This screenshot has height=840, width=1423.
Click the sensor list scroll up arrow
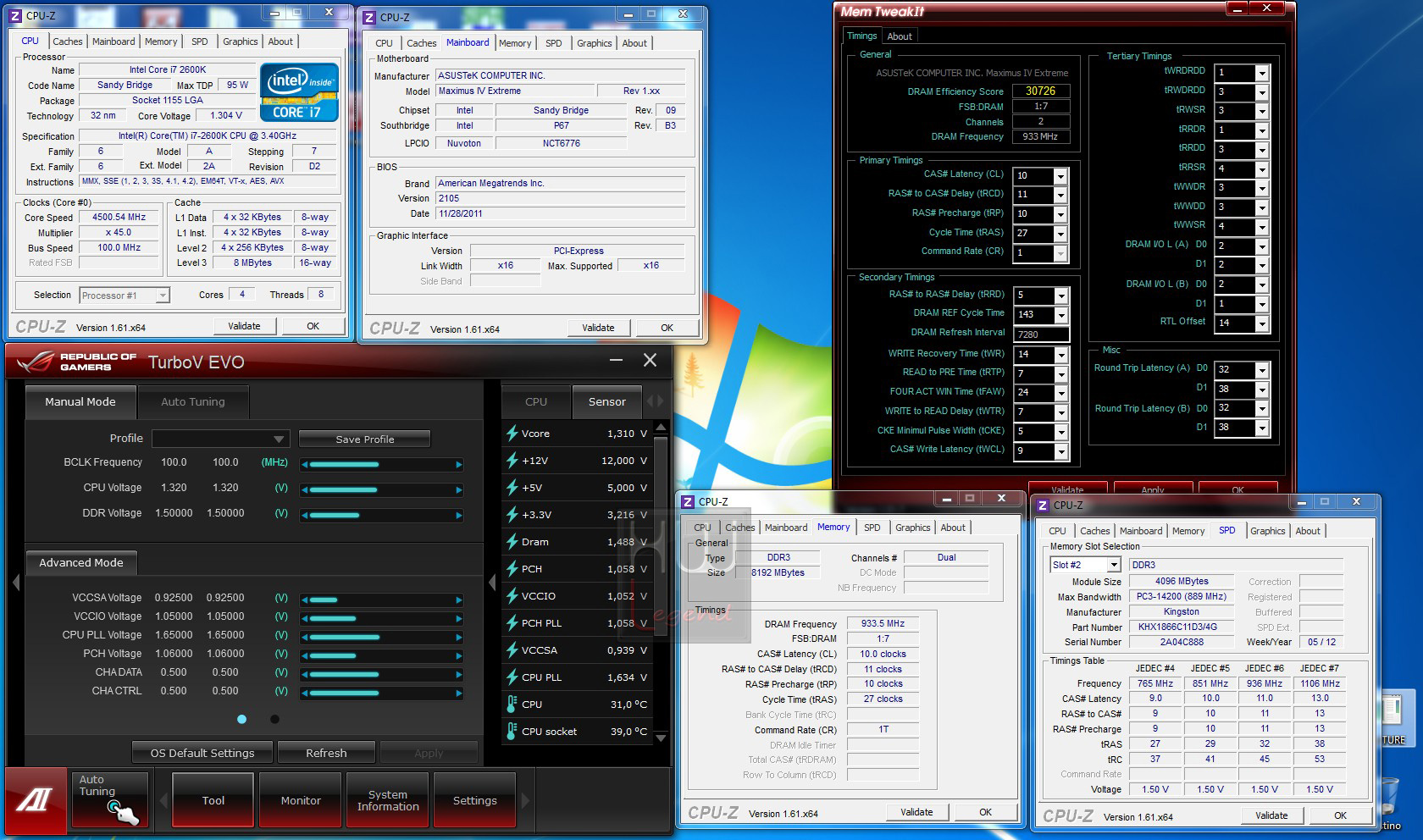[x=662, y=426]
